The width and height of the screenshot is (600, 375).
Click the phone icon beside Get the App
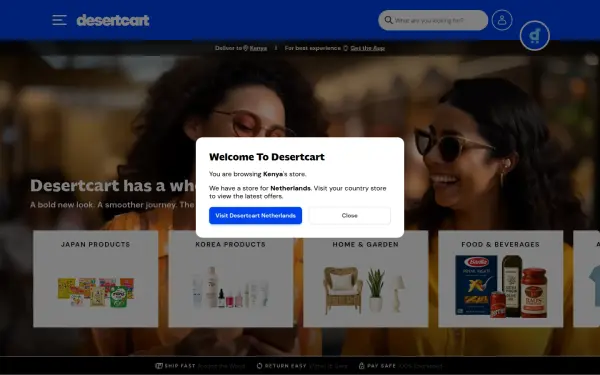(x=346, y=48)
